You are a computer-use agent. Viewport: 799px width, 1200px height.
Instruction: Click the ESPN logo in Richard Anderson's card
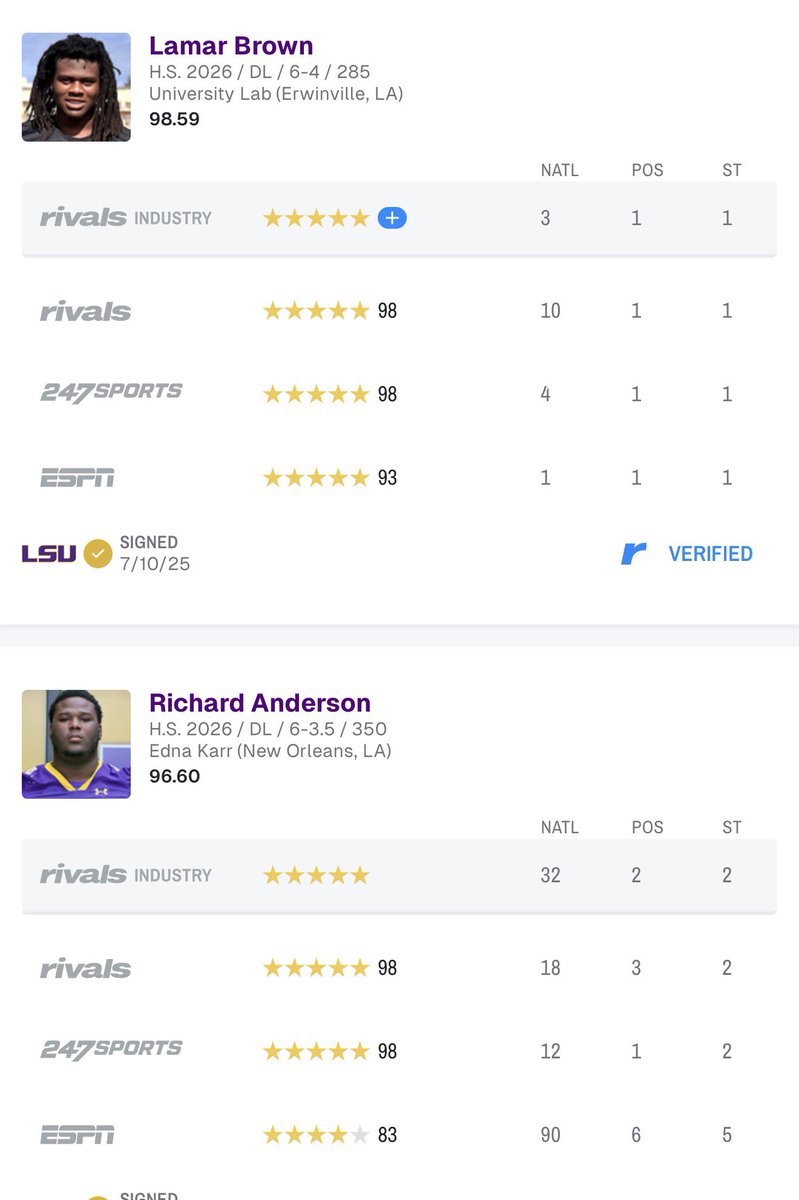pos(77,1135)
